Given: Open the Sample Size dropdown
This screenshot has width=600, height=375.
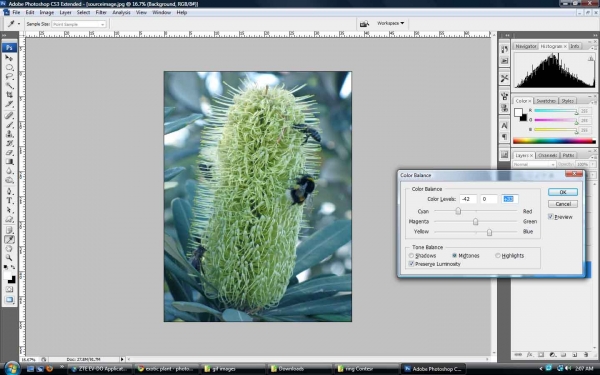Looking at the screenshot, I should (78, 24).
